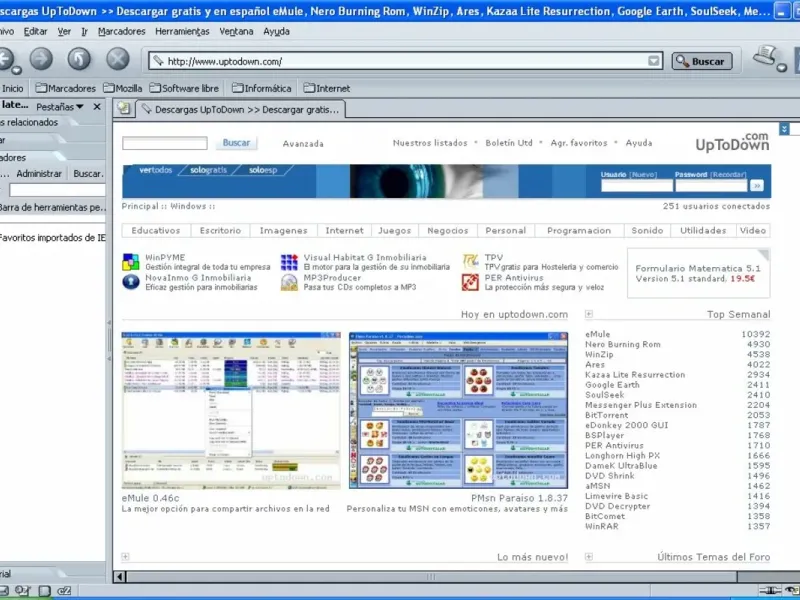This screenshot has width=800, height=600.
Task: Open the eMule link in Top Semanal
Action: pos(598,334)
